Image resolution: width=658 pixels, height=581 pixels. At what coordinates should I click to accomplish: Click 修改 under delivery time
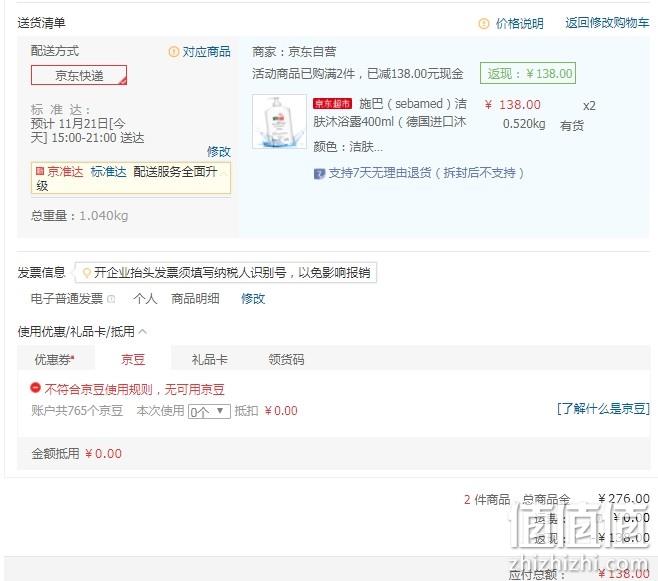[x=219, y=151]
